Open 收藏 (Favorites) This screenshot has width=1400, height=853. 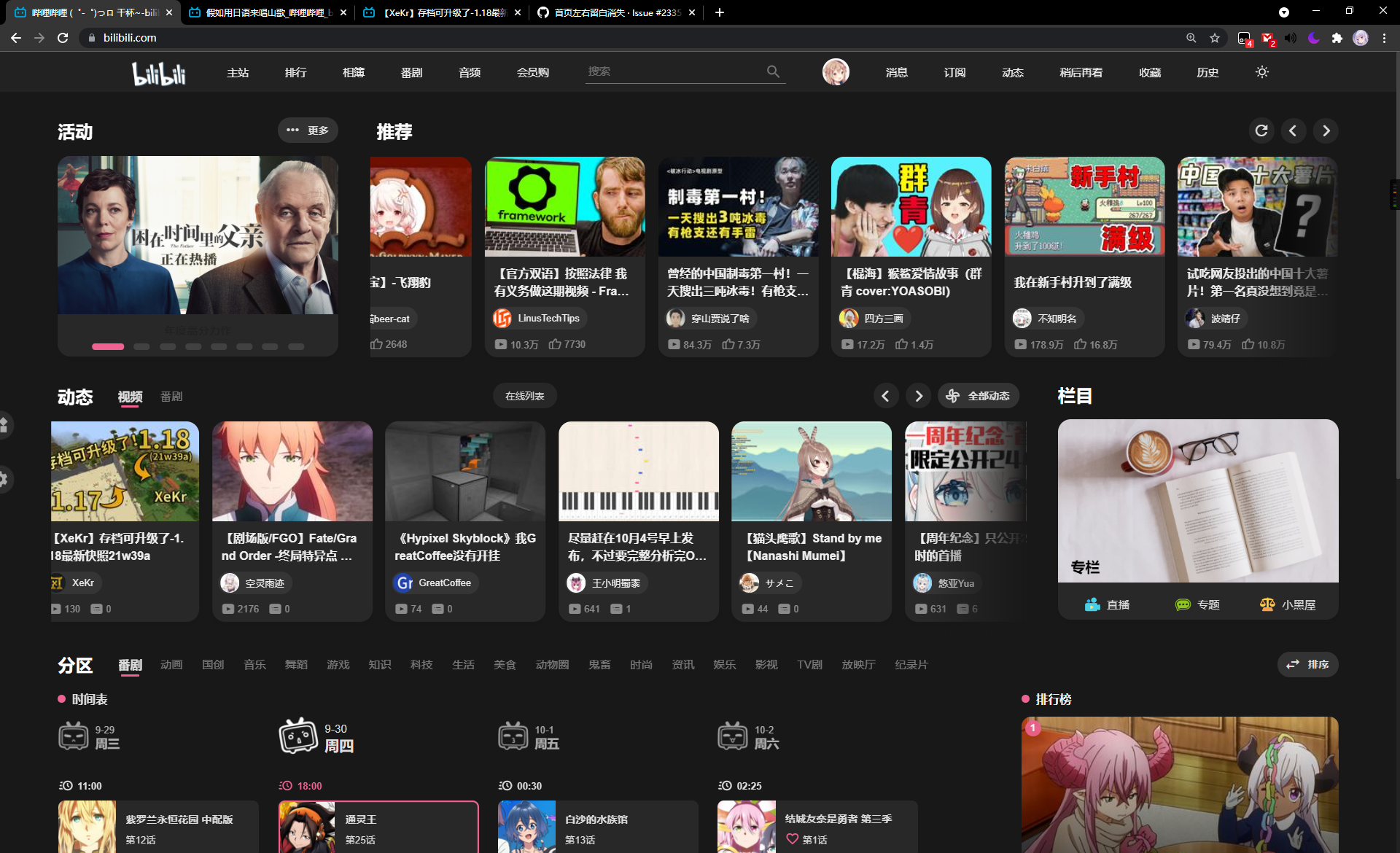pos(1151,72)
